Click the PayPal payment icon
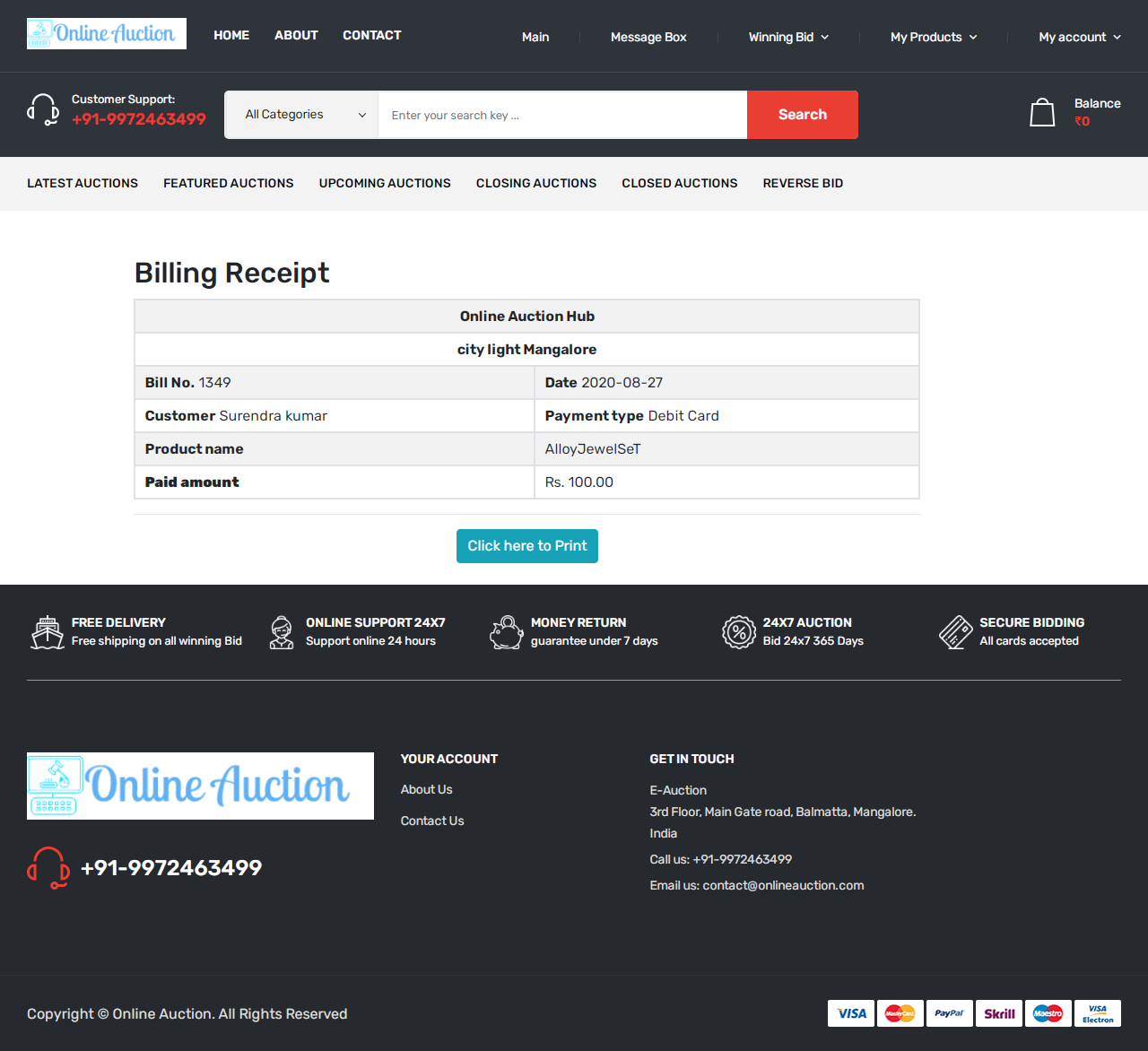 click(950, 1013)
